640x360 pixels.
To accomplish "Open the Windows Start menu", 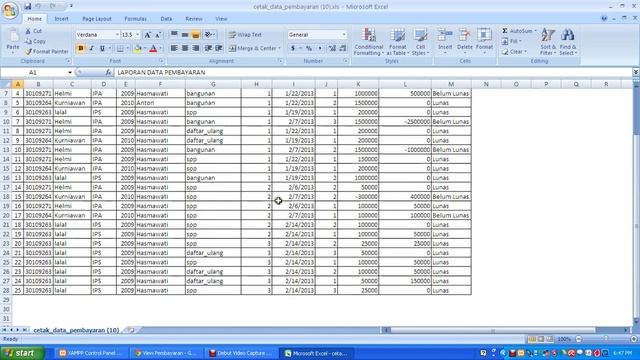I will 22,353.
